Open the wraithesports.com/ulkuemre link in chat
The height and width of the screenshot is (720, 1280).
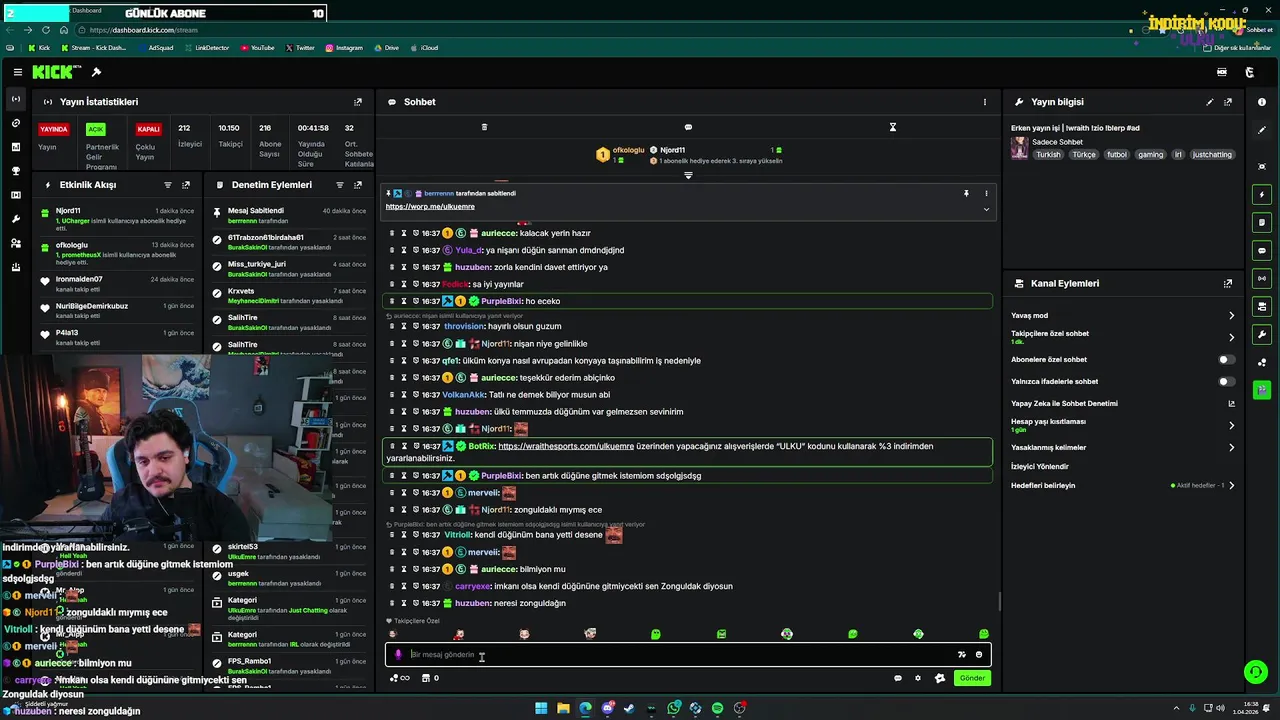pos(566,446)
